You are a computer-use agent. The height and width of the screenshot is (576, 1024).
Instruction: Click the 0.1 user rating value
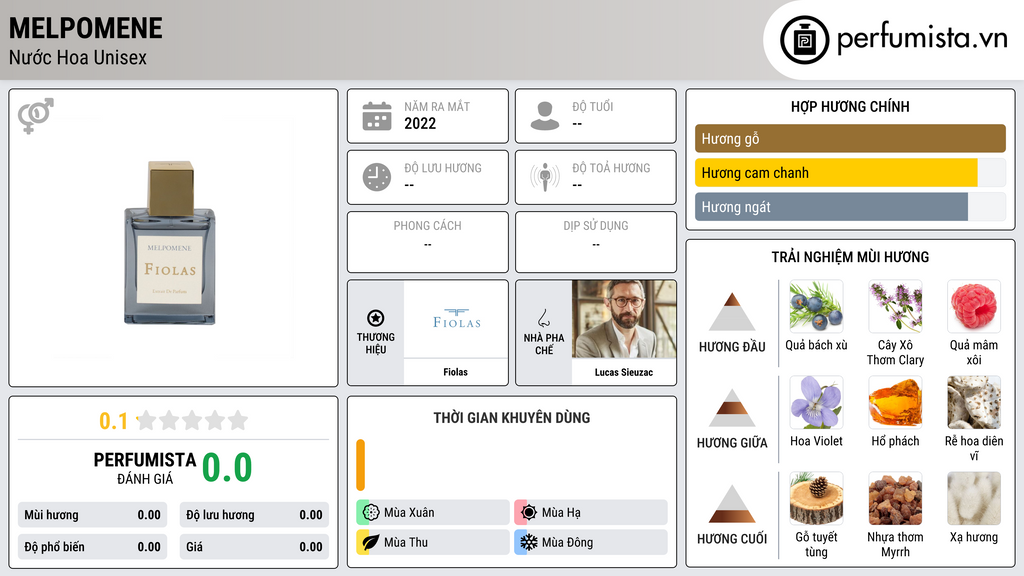point(113,421)
